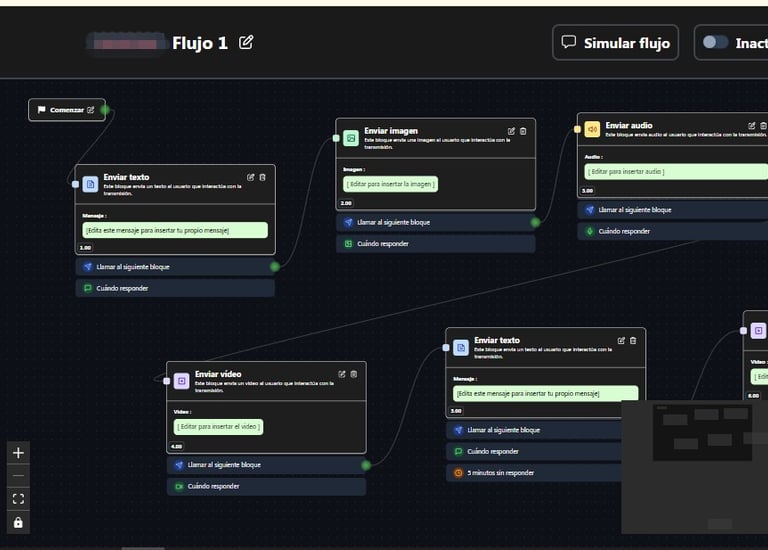Click the image icon of Enviar imagen block
This screenshot has width=768, height=550.
pos(351,138)
